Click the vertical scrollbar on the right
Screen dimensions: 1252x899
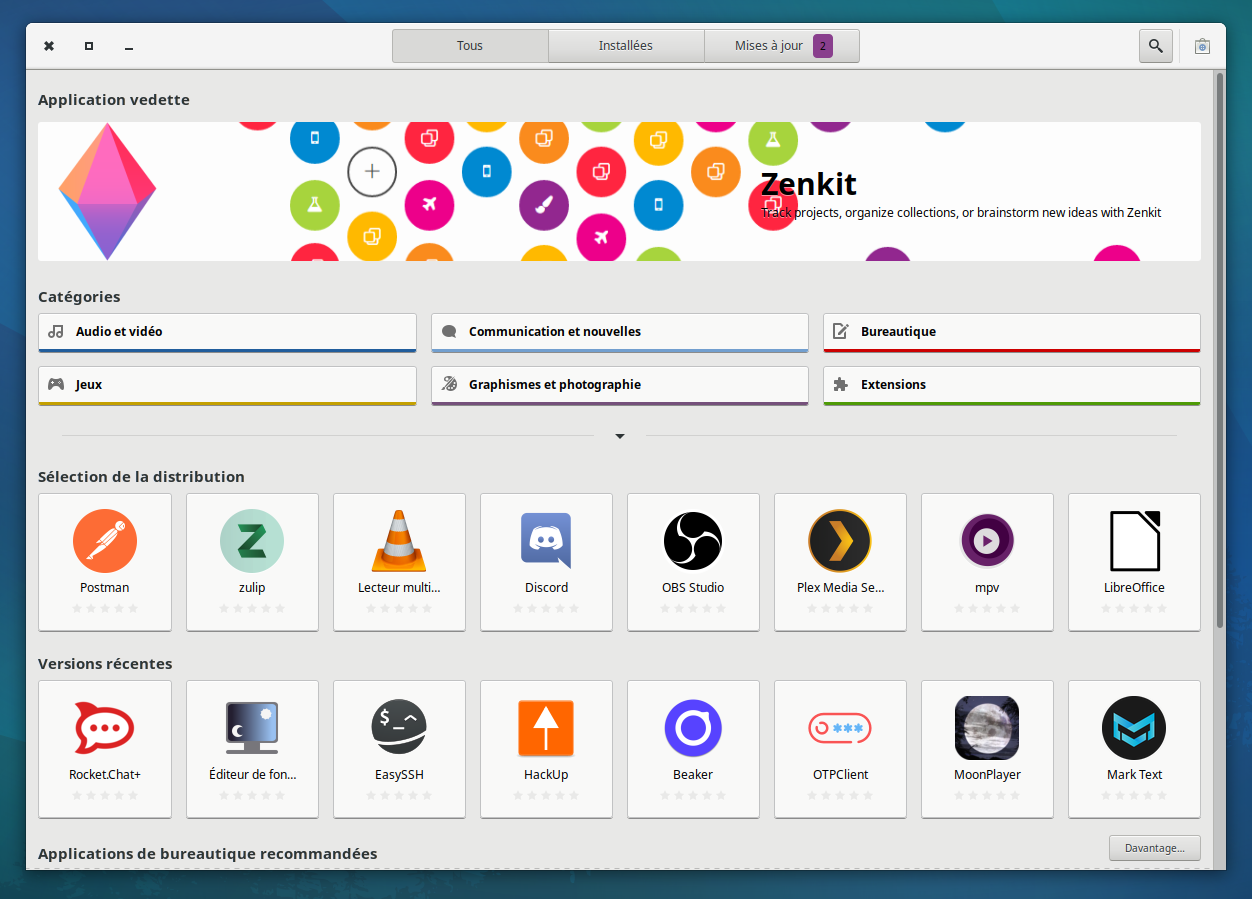click(1219, 350)
